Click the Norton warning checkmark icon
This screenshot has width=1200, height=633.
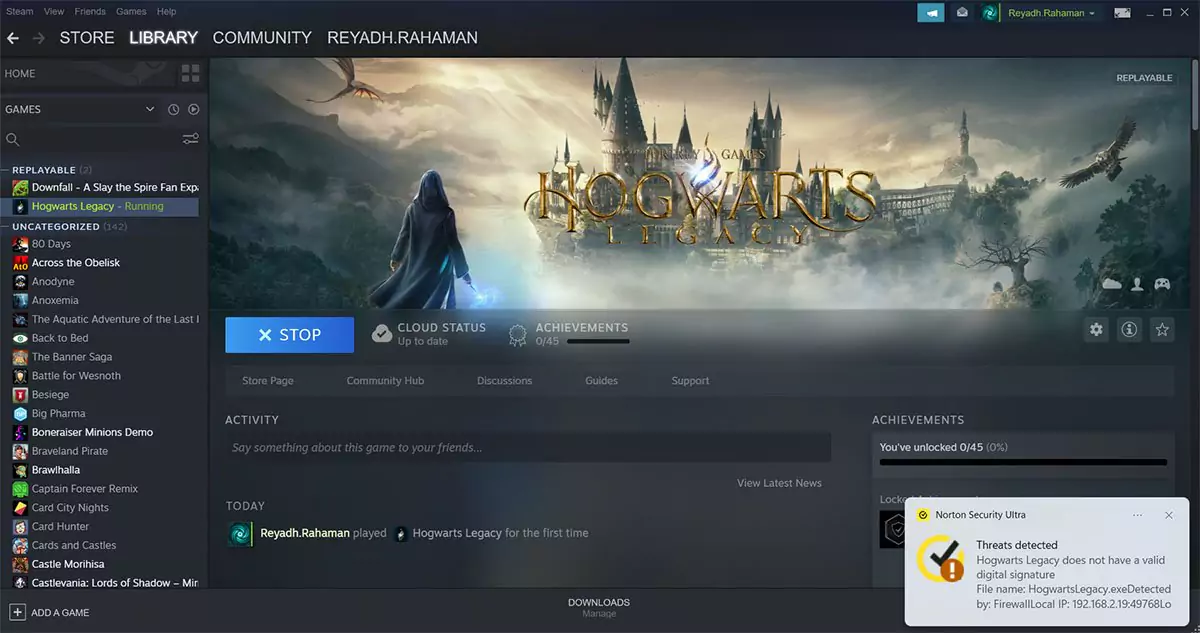[x=941, y=560]
